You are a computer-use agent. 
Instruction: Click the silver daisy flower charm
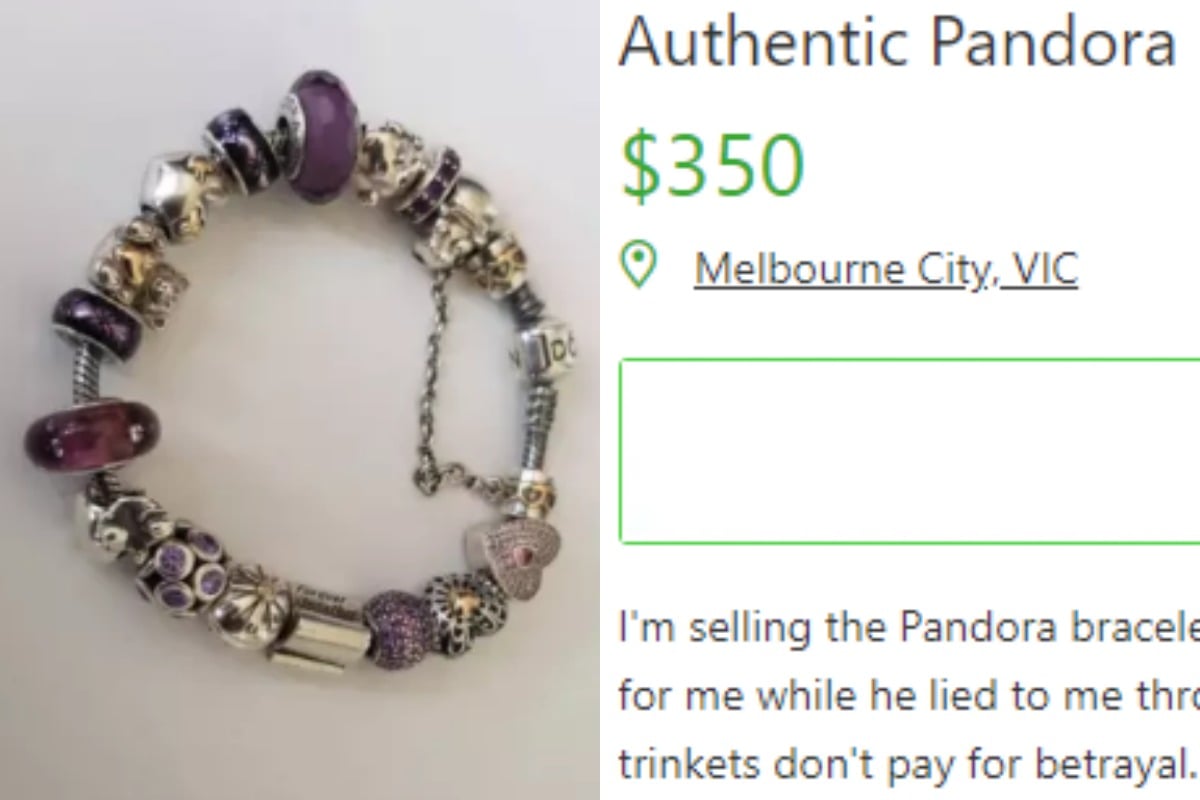(246, 600)
